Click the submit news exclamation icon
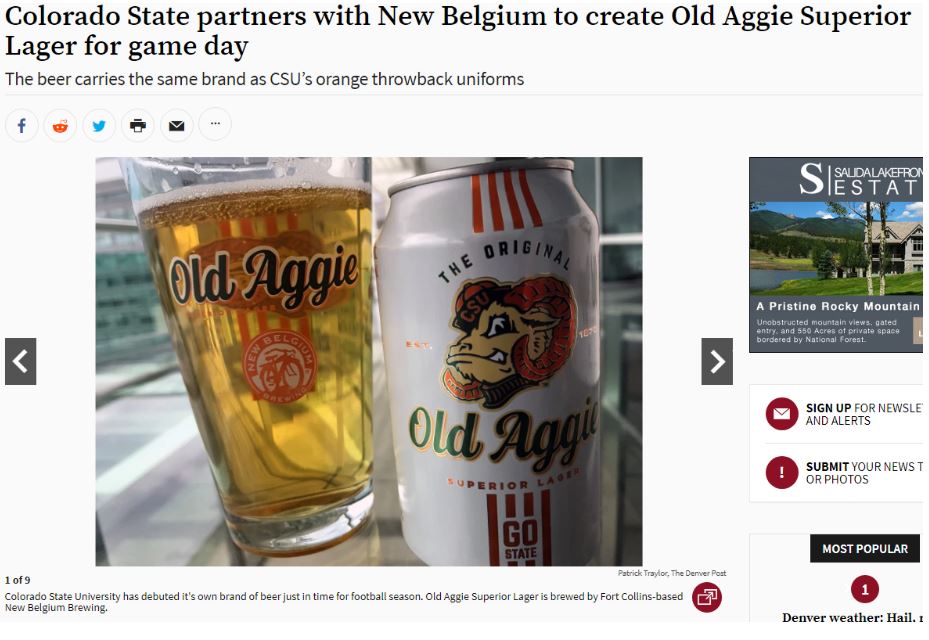 781,472
